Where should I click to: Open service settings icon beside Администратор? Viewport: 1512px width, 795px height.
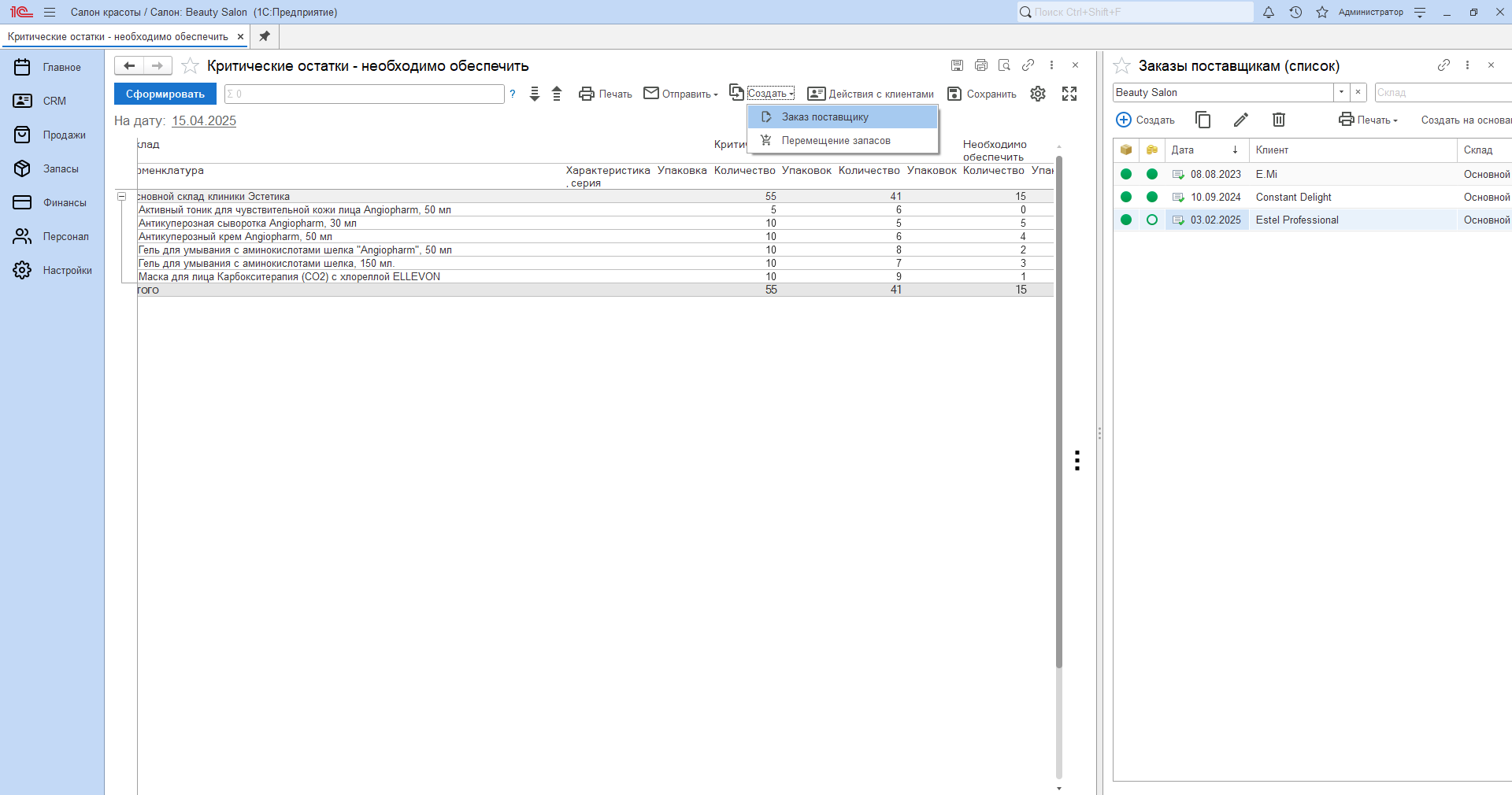click(1420, 12)
